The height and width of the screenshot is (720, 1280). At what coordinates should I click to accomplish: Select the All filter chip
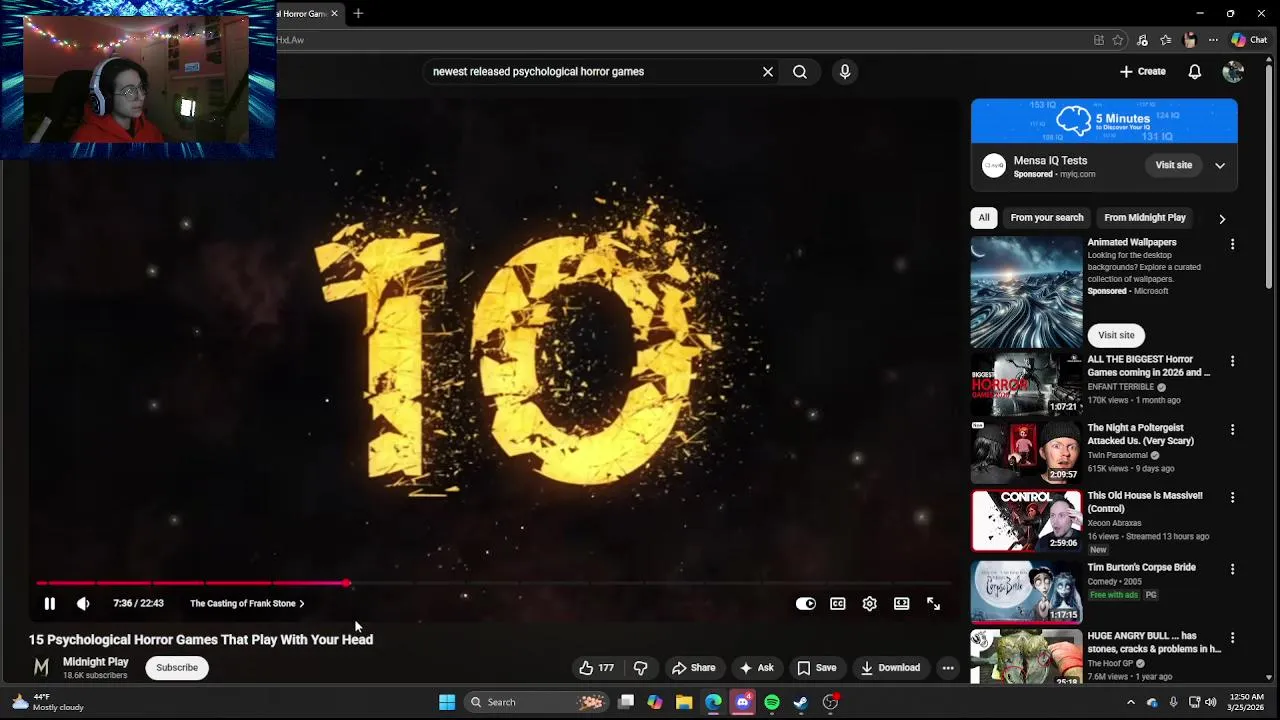[x=984, y=218]
